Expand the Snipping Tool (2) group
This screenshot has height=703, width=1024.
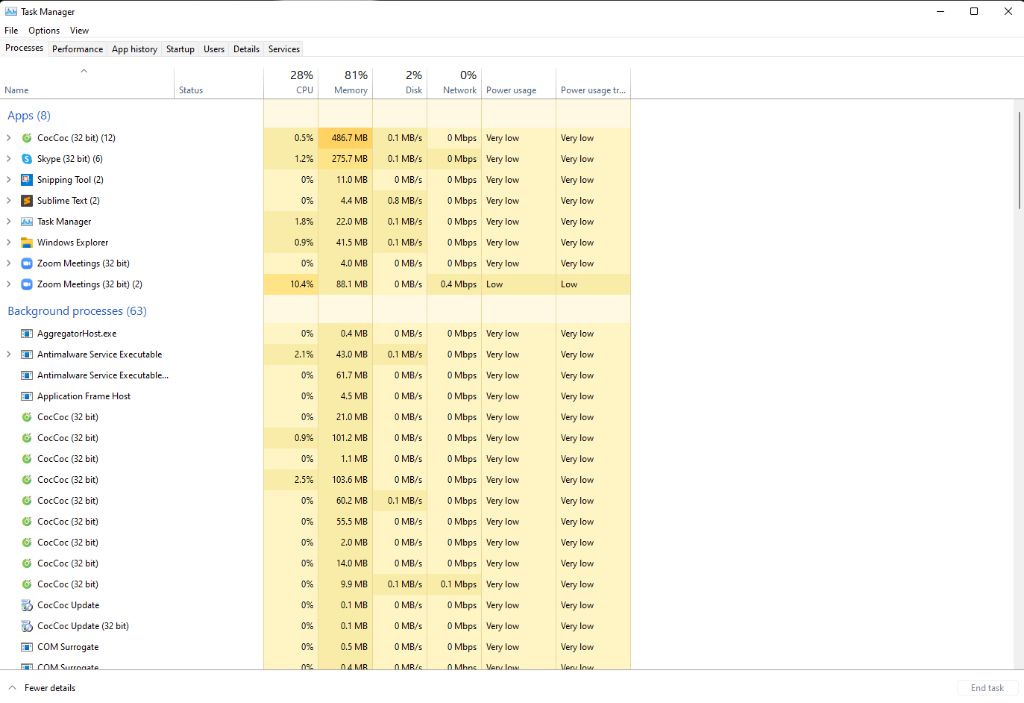(8, 180)
